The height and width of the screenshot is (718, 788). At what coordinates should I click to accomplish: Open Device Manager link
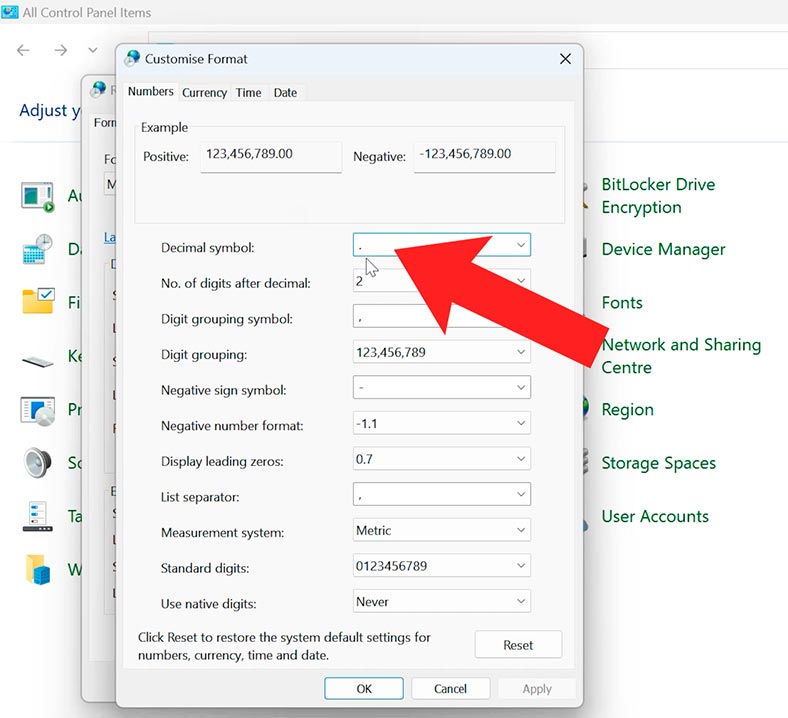coord(663,249)
